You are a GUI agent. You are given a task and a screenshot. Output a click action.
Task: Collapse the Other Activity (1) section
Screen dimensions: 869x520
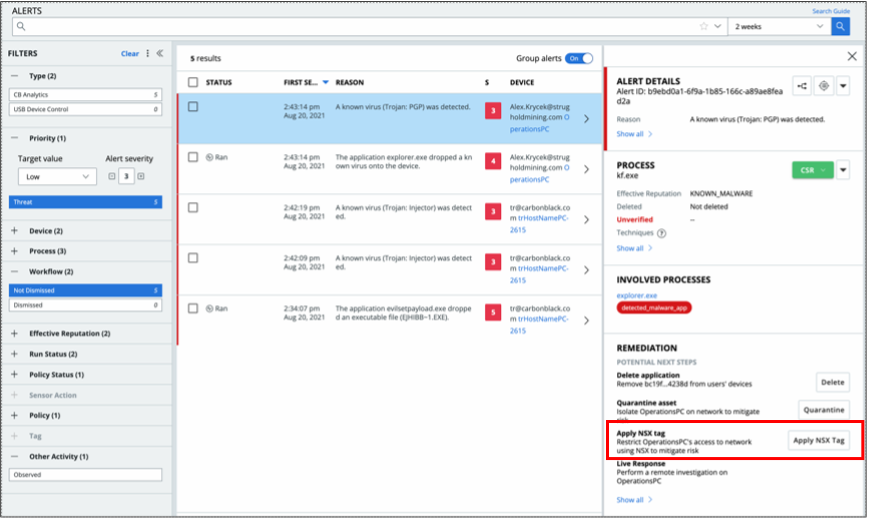pos(15,456)
